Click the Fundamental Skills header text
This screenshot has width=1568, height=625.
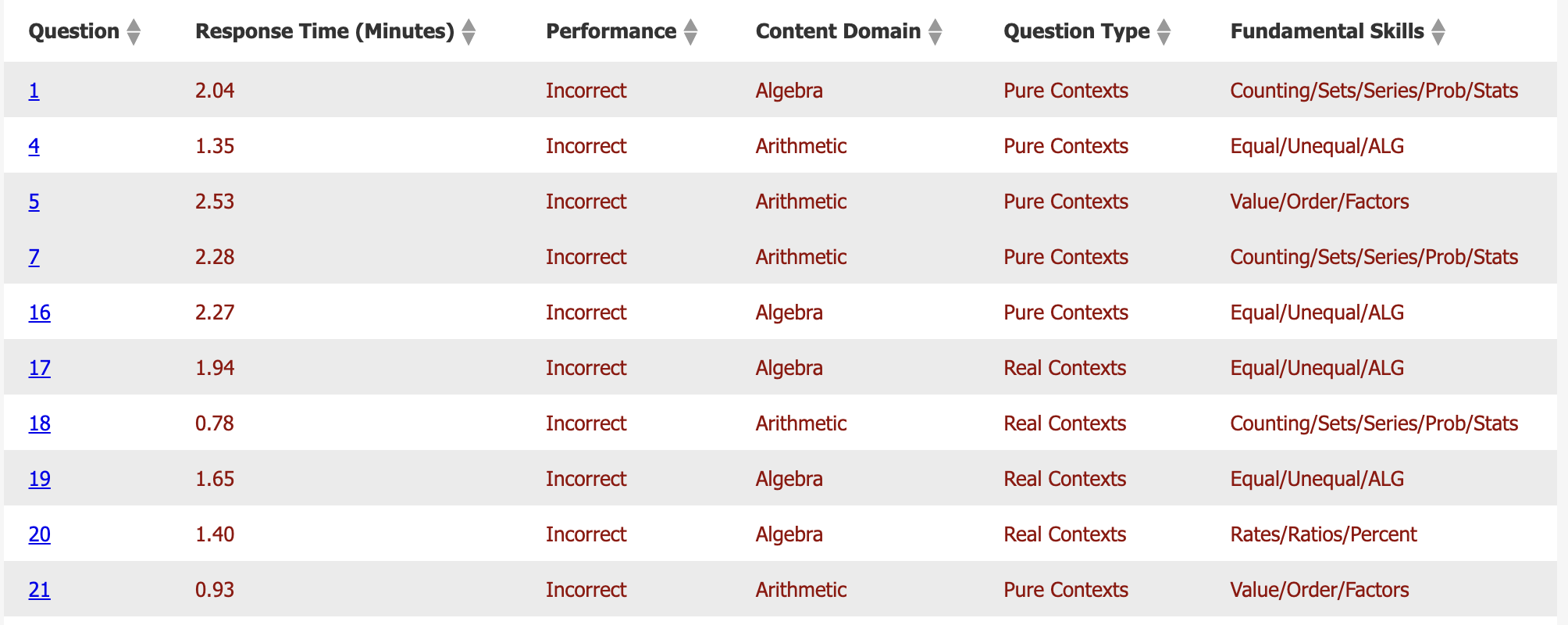1327,31
